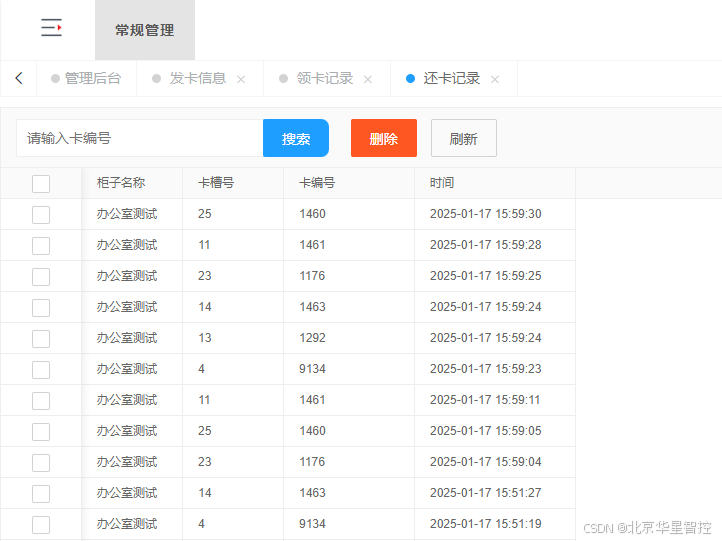
Task: Collapse the sidebar with the hamburger icon
Action: (x=51, y=28)
